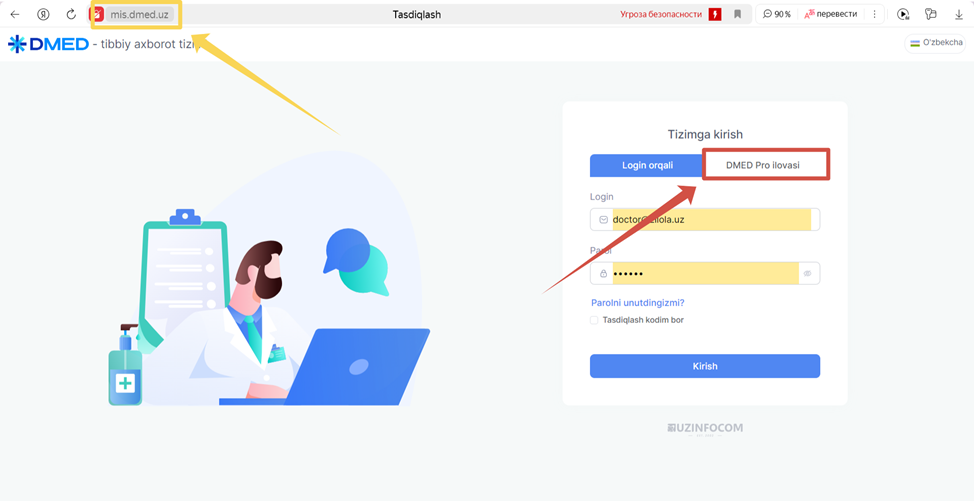Screen dimensions: 974x501
Task: Open the downloads arrow icon
Action: (x=958, y=14)
